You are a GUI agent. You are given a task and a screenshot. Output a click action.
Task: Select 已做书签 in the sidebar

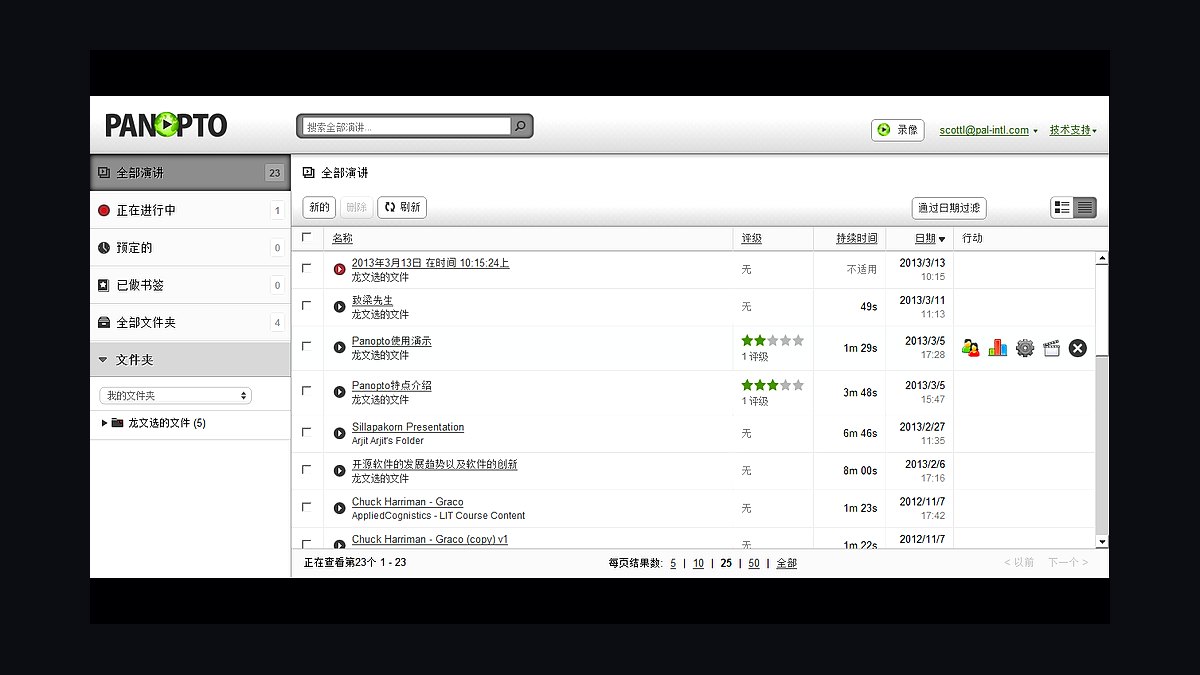[190, 285]
